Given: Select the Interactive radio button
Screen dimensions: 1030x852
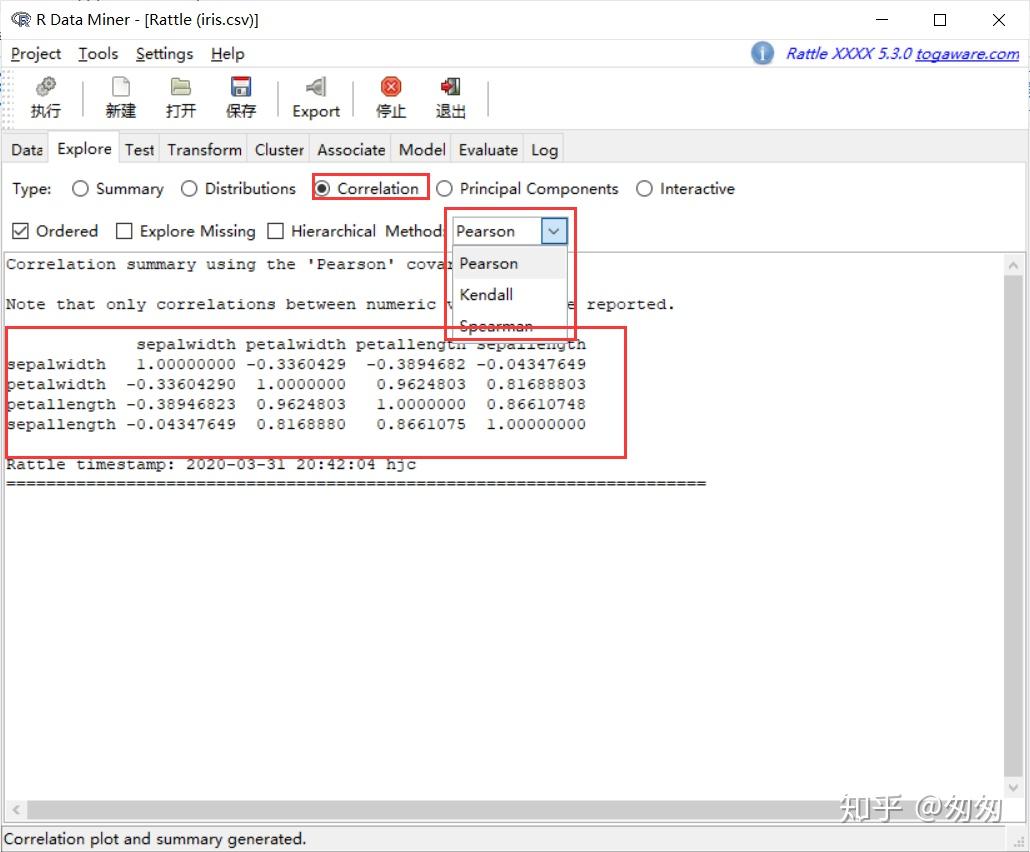Looking at the screenshot, I should pyautogui.click(x=644, y=189).
